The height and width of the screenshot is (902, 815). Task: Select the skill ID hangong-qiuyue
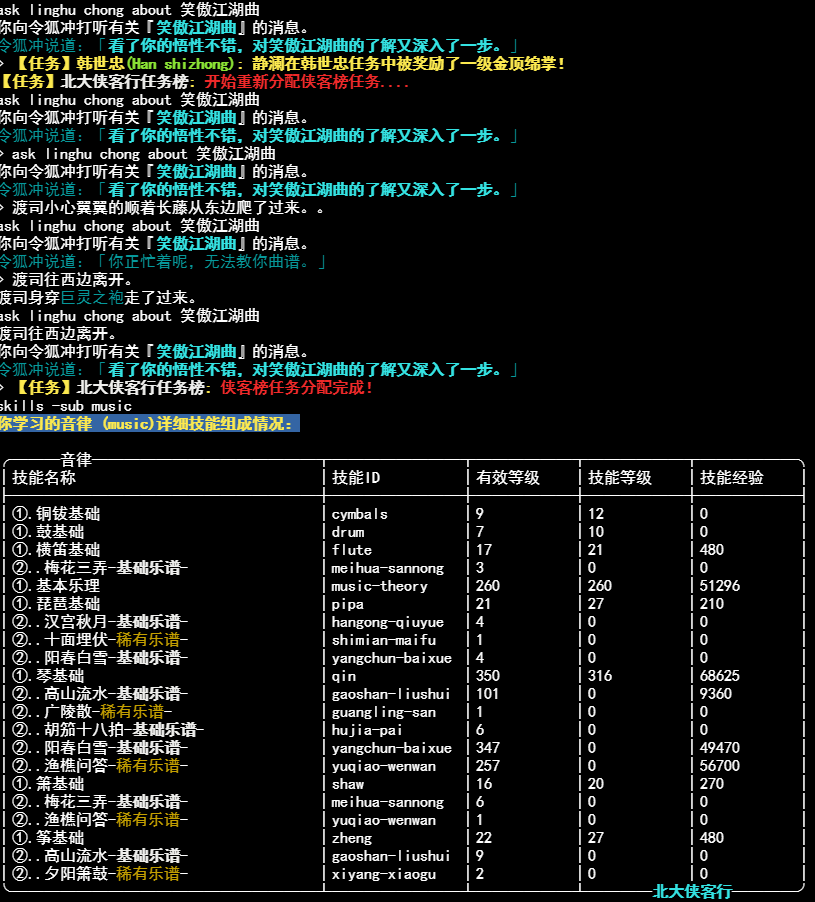coord(388,622)
